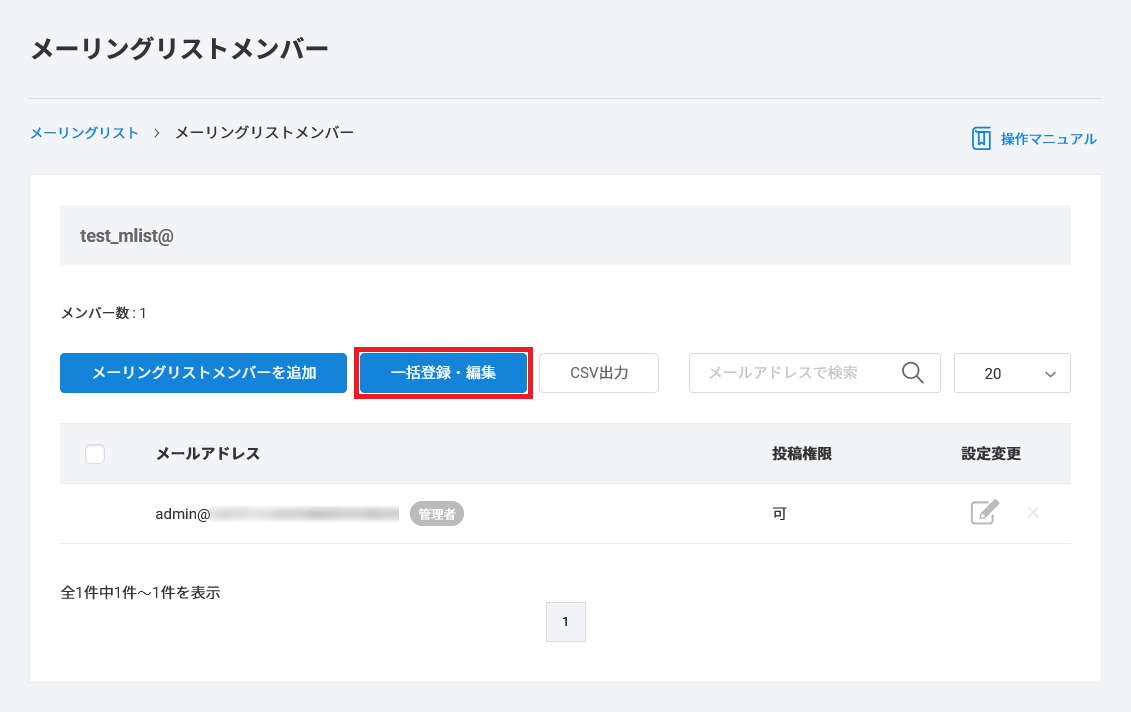The width and height of the screenshot is (1131, 712).
Task: Go to メーリングリスト breadcrumb link
Action: (x=84, y=132)
